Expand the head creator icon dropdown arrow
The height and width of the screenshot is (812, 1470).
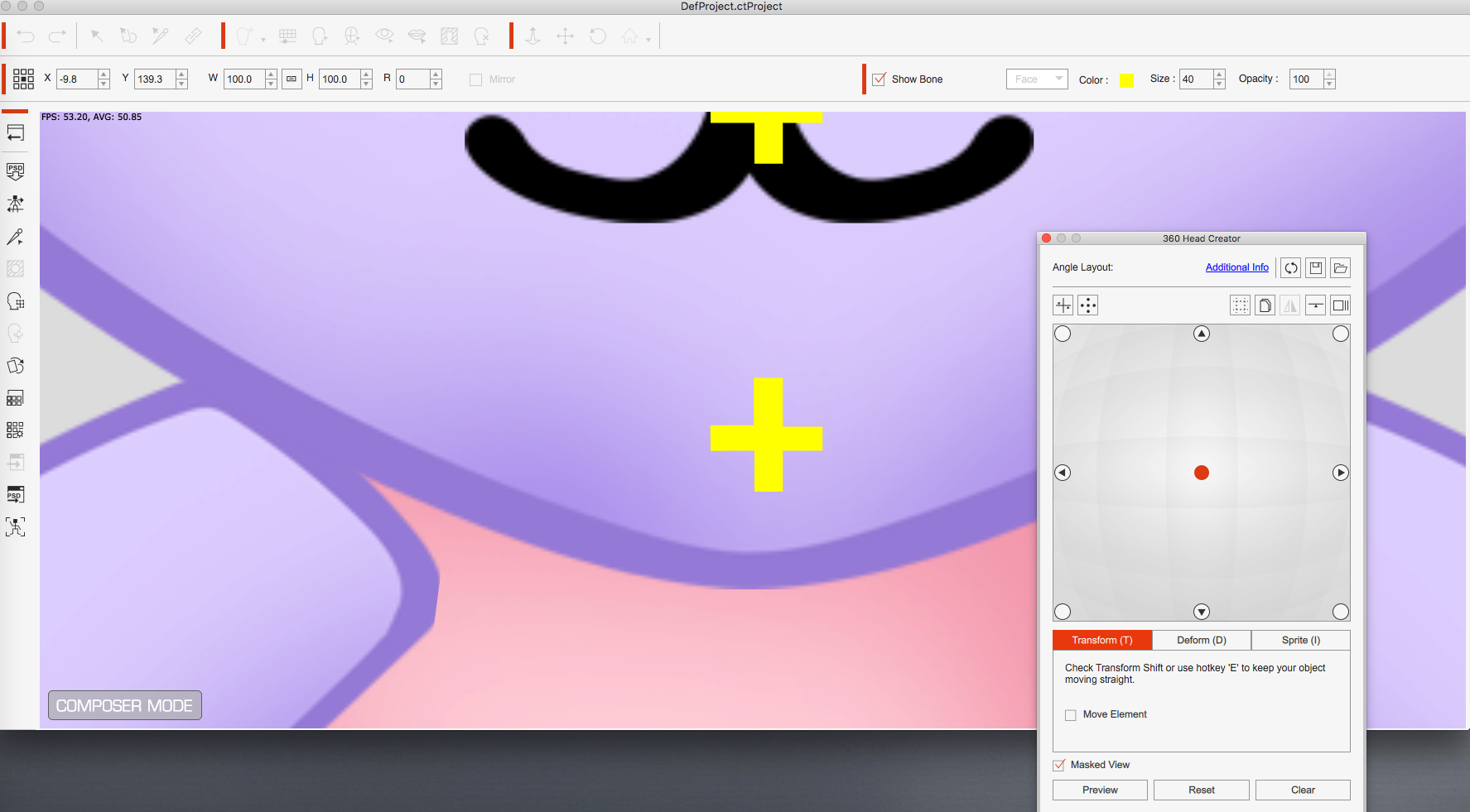263,40
